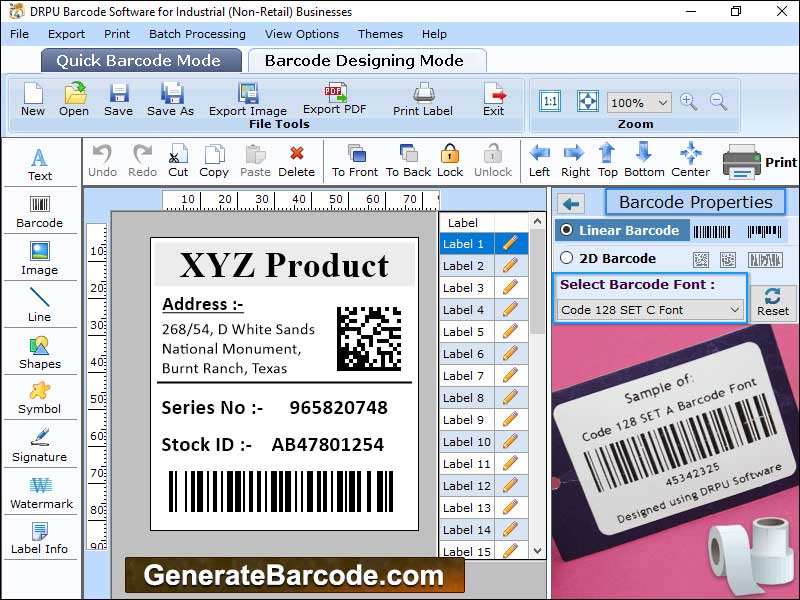
Task: Open the Signature tool
Action: 39,443
